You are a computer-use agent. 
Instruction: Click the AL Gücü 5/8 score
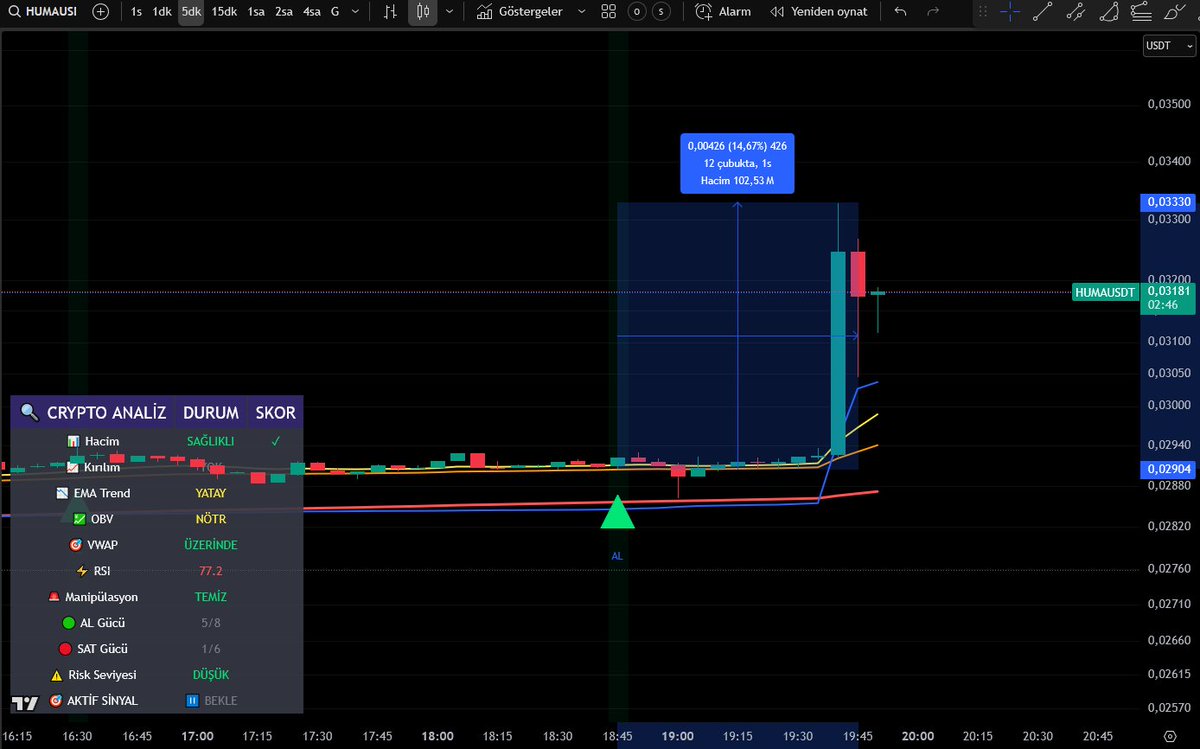tap(211, 623)
